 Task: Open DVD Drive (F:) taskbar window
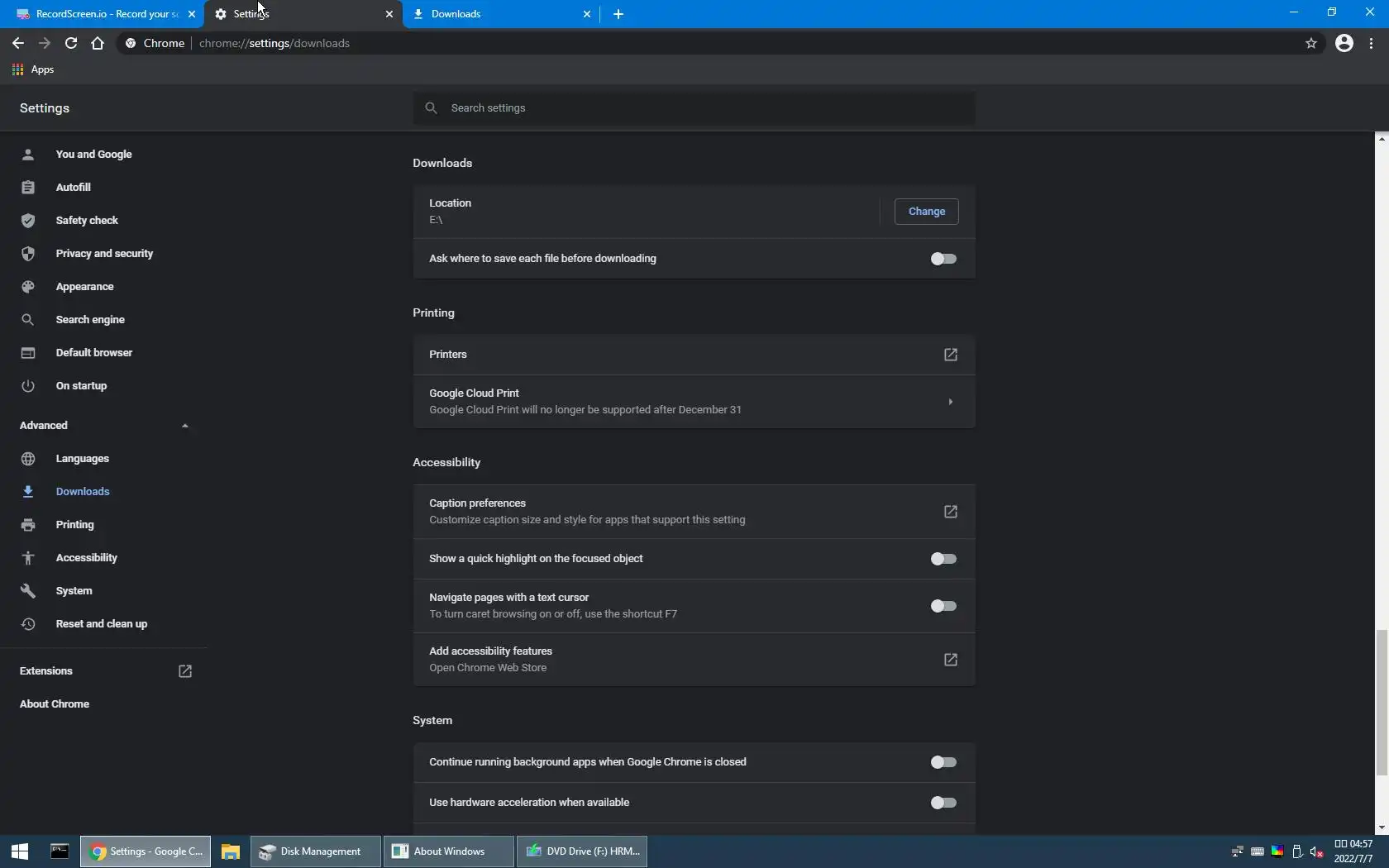point(582,851)
